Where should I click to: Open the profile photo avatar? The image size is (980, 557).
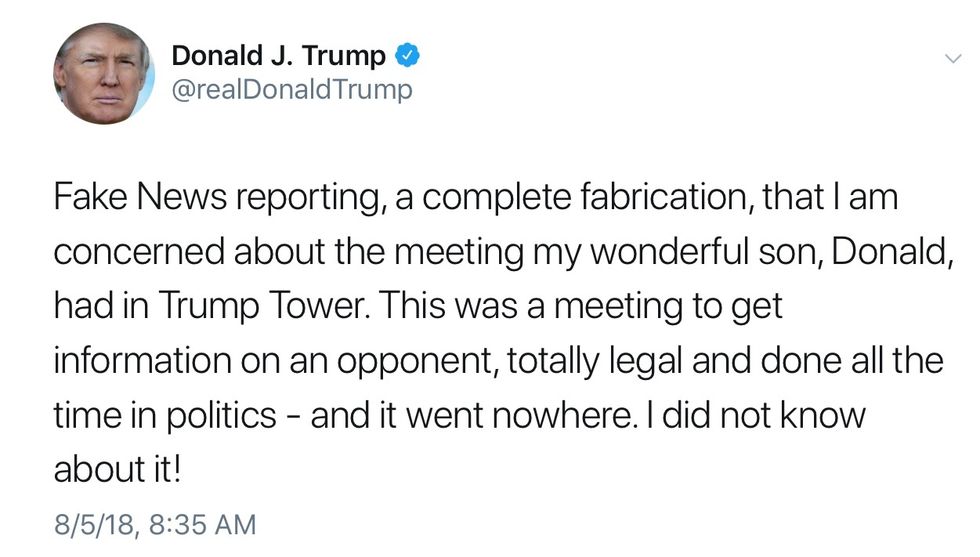click(x=104, y=74)
